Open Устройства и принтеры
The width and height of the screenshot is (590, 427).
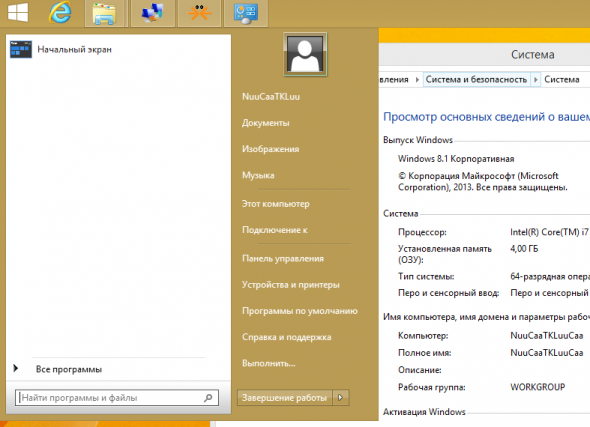click(291, 285)
